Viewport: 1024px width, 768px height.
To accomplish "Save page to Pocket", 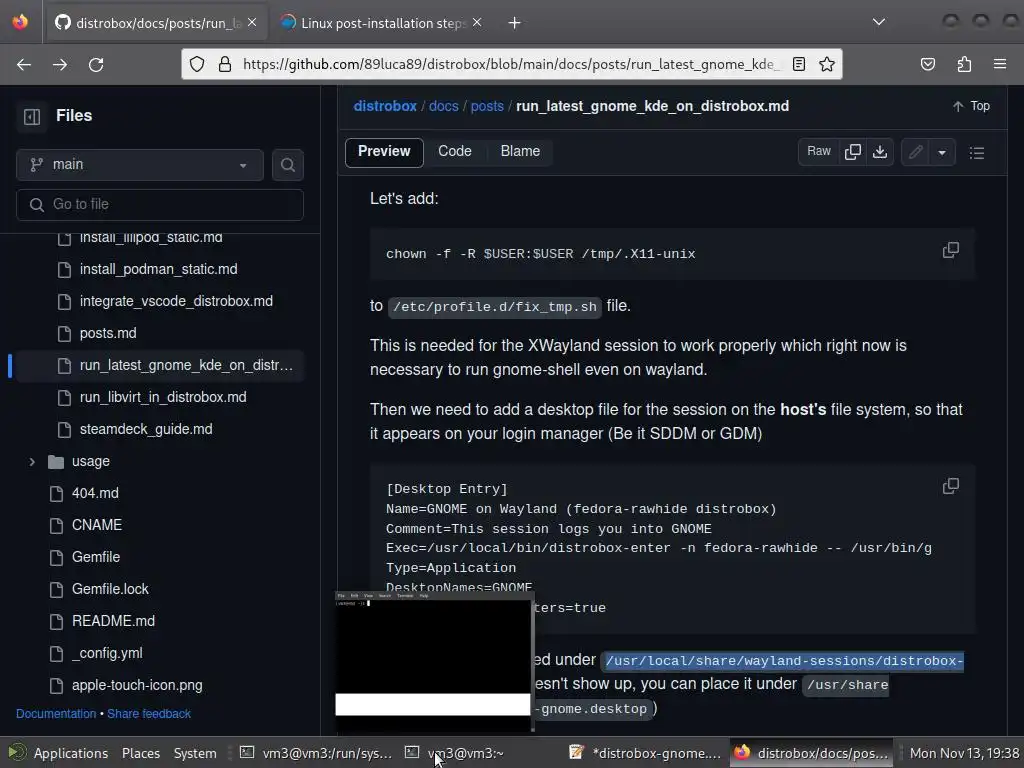I will point(928,64).
